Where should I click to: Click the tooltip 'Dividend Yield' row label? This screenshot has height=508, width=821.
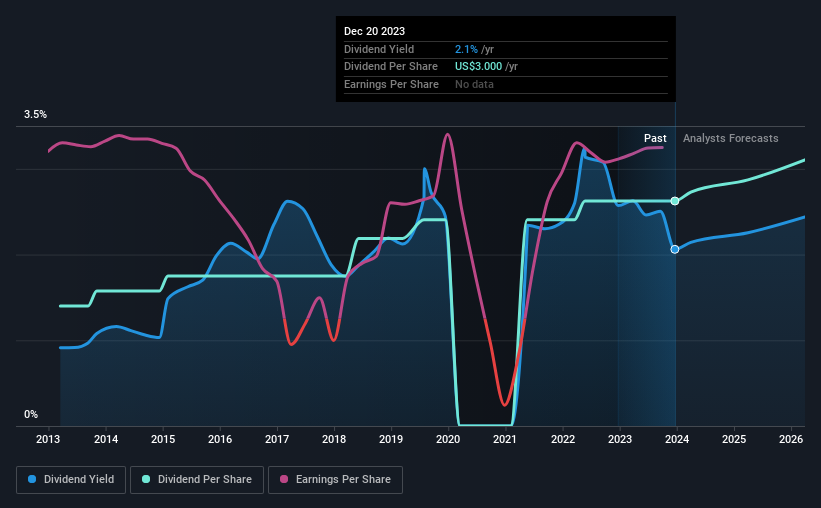[x=379, y=49]
